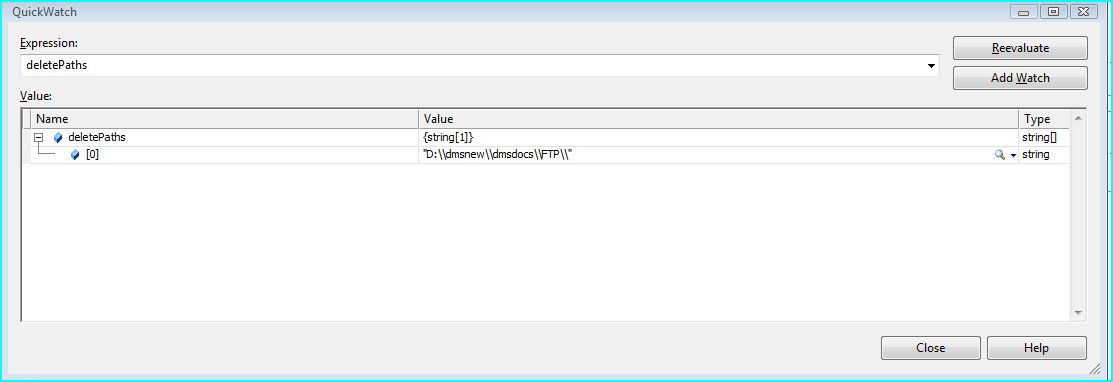This screenshot has height=382, width=1113.
Task: Open Help for QuickWatch
Action: point(1036,348)
